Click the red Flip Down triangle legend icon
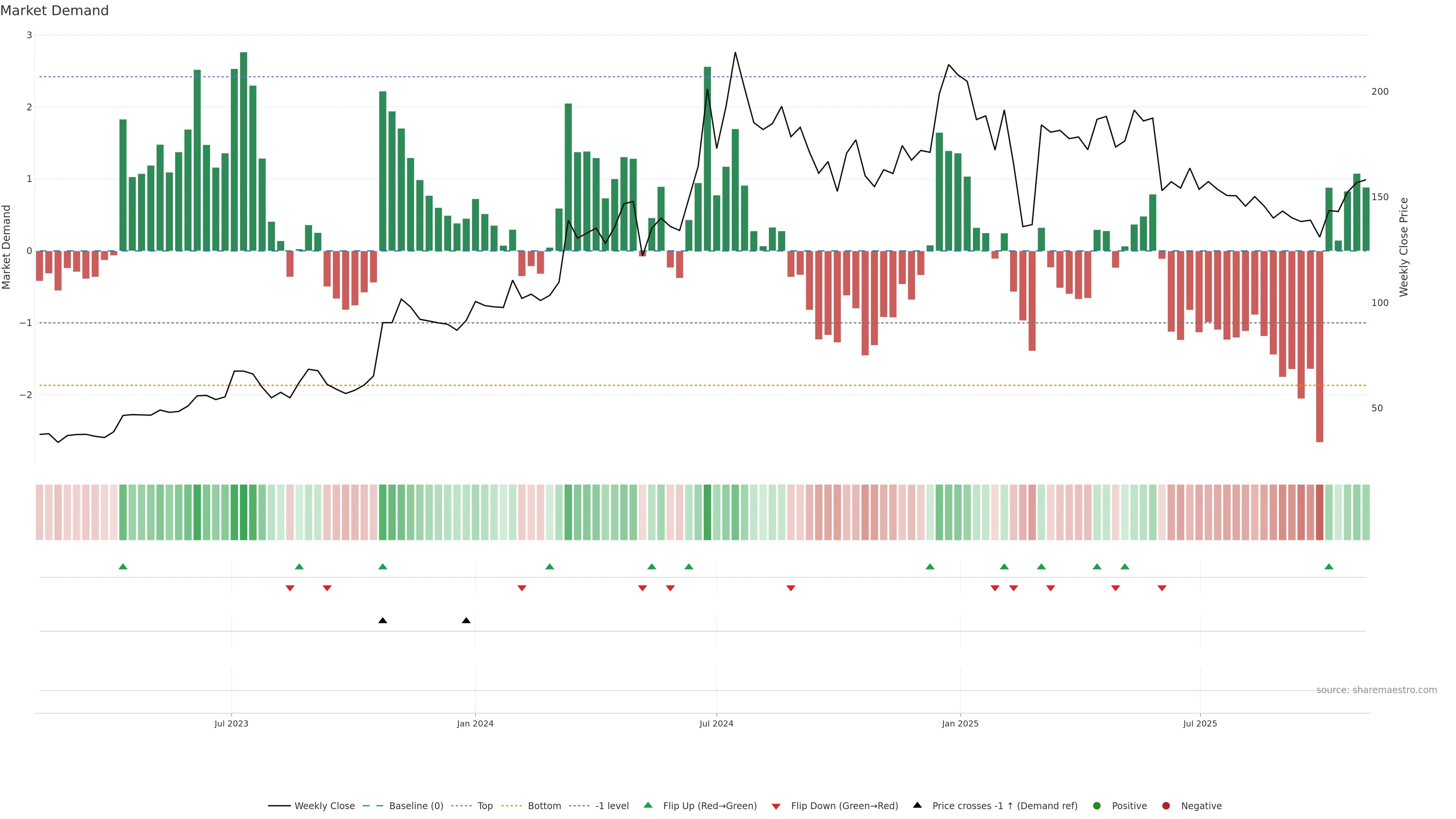1456x819 pixels. pos(776,806)
